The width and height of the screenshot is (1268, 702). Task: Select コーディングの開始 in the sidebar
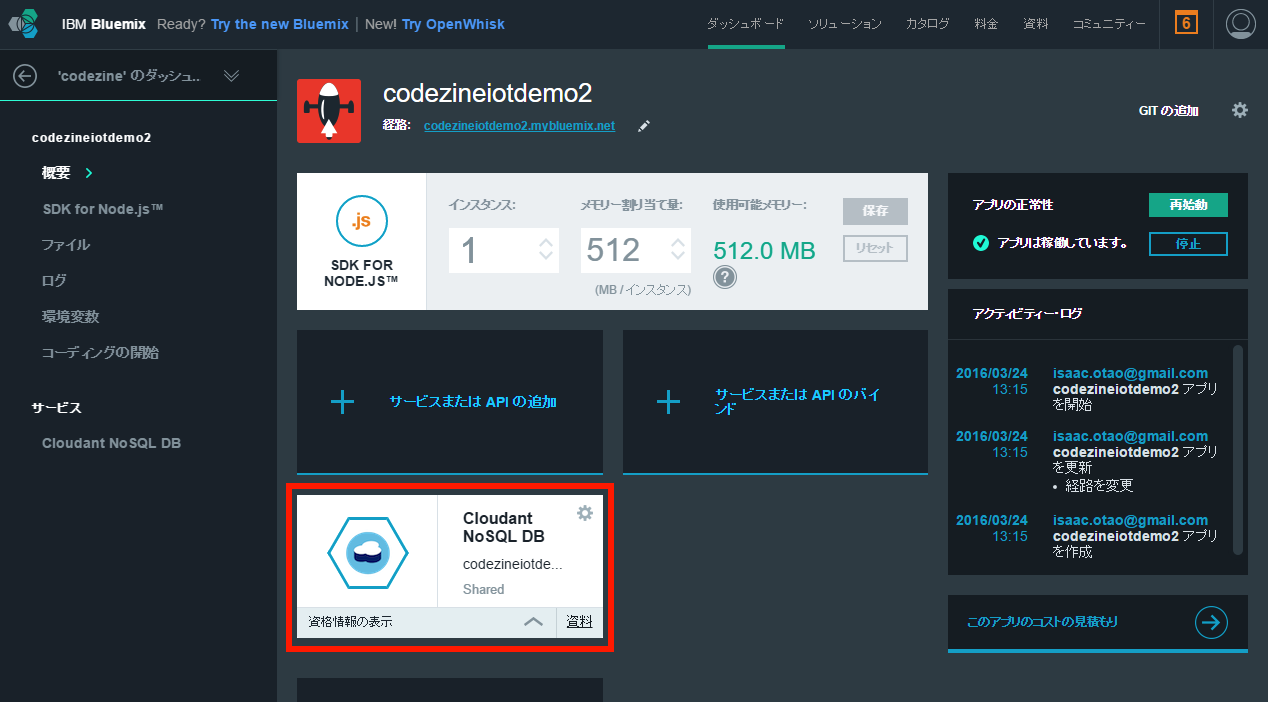pos(100,353)
